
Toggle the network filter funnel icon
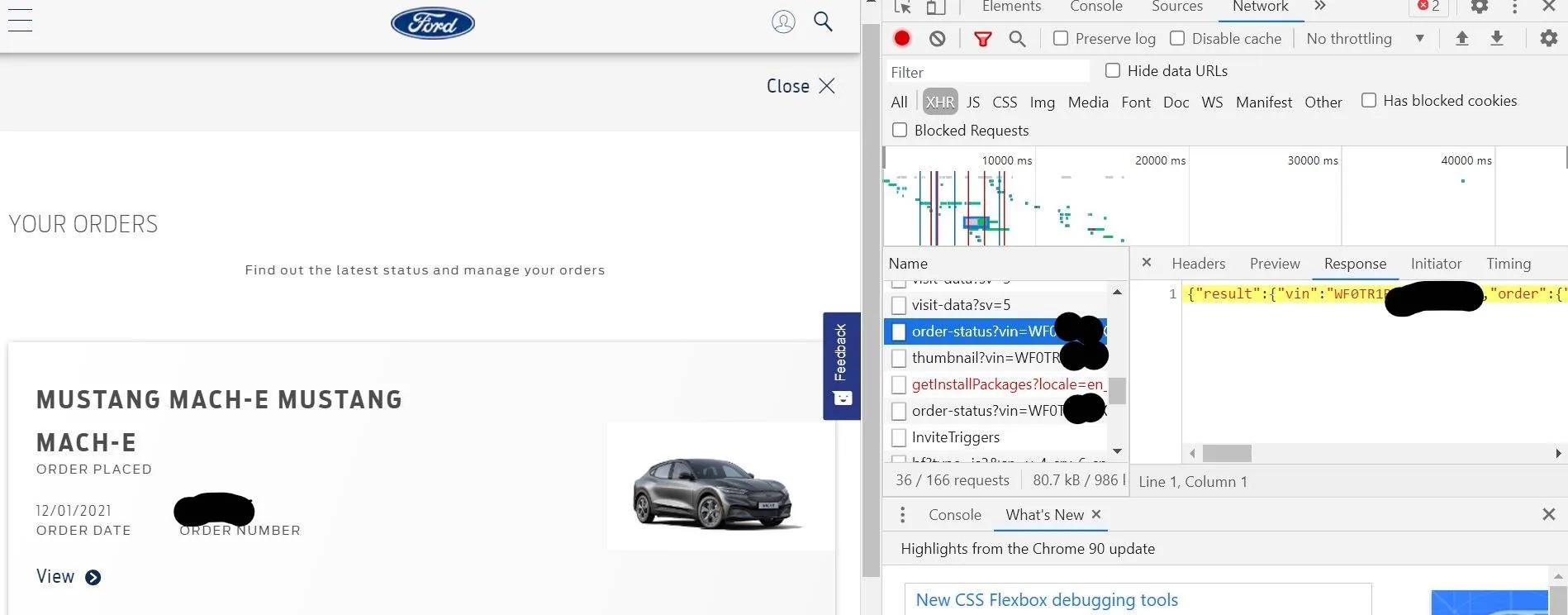(x=982, y=39)
